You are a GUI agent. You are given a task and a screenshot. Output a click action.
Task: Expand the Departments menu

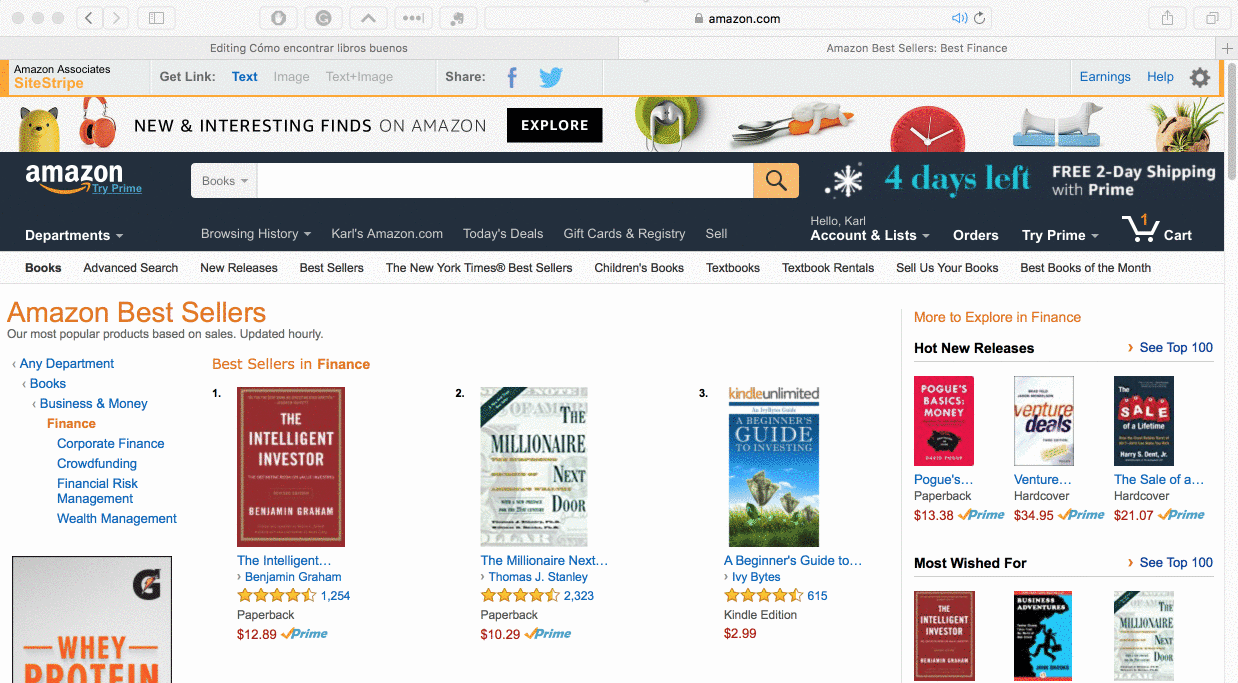point(74,235)
